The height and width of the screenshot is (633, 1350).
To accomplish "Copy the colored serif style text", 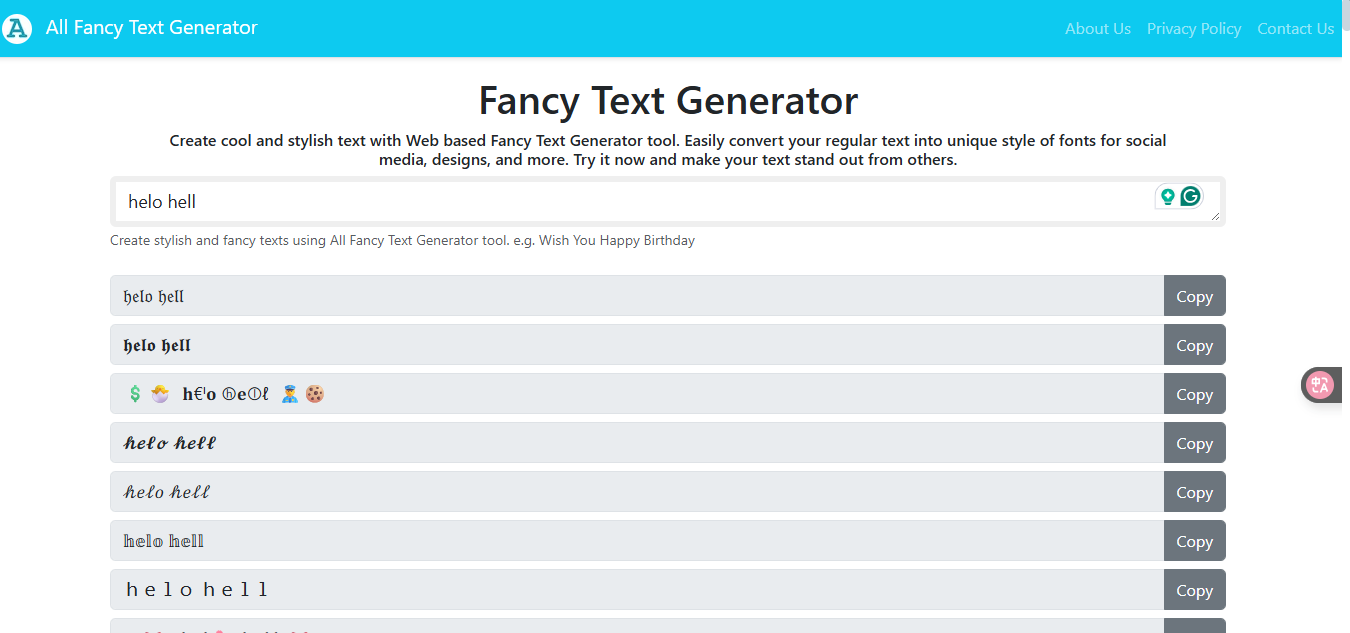I will click(x=1194, y=540).
